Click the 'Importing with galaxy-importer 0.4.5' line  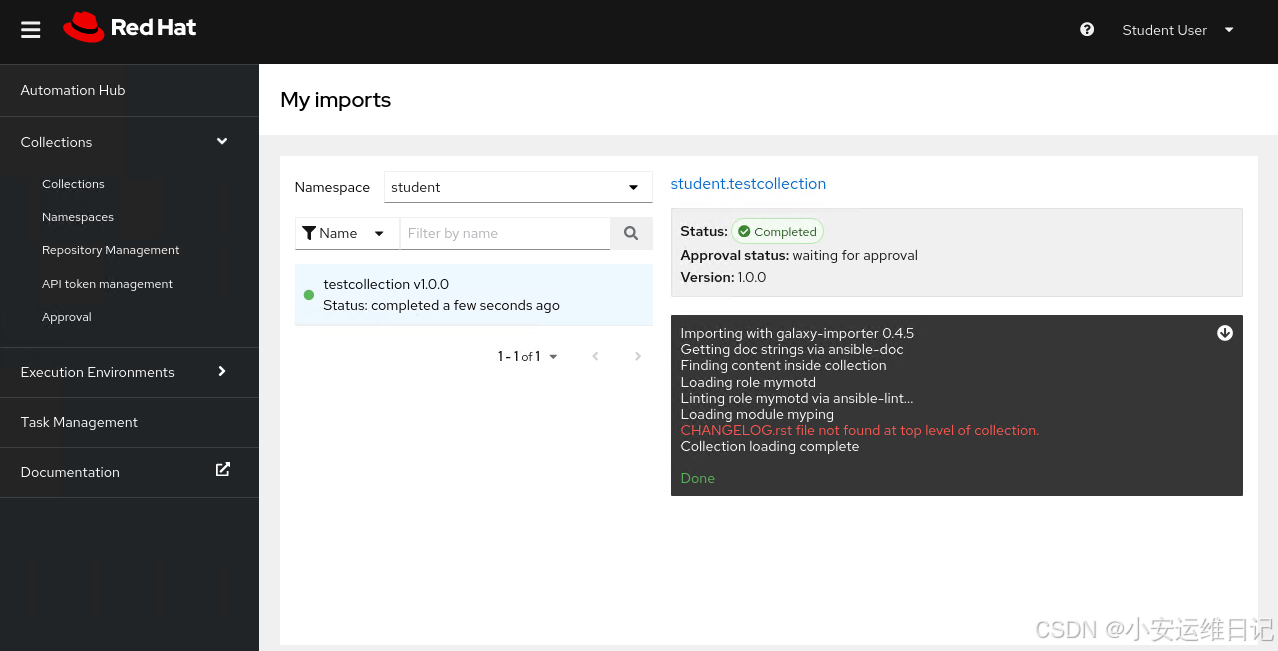(797, 333)
